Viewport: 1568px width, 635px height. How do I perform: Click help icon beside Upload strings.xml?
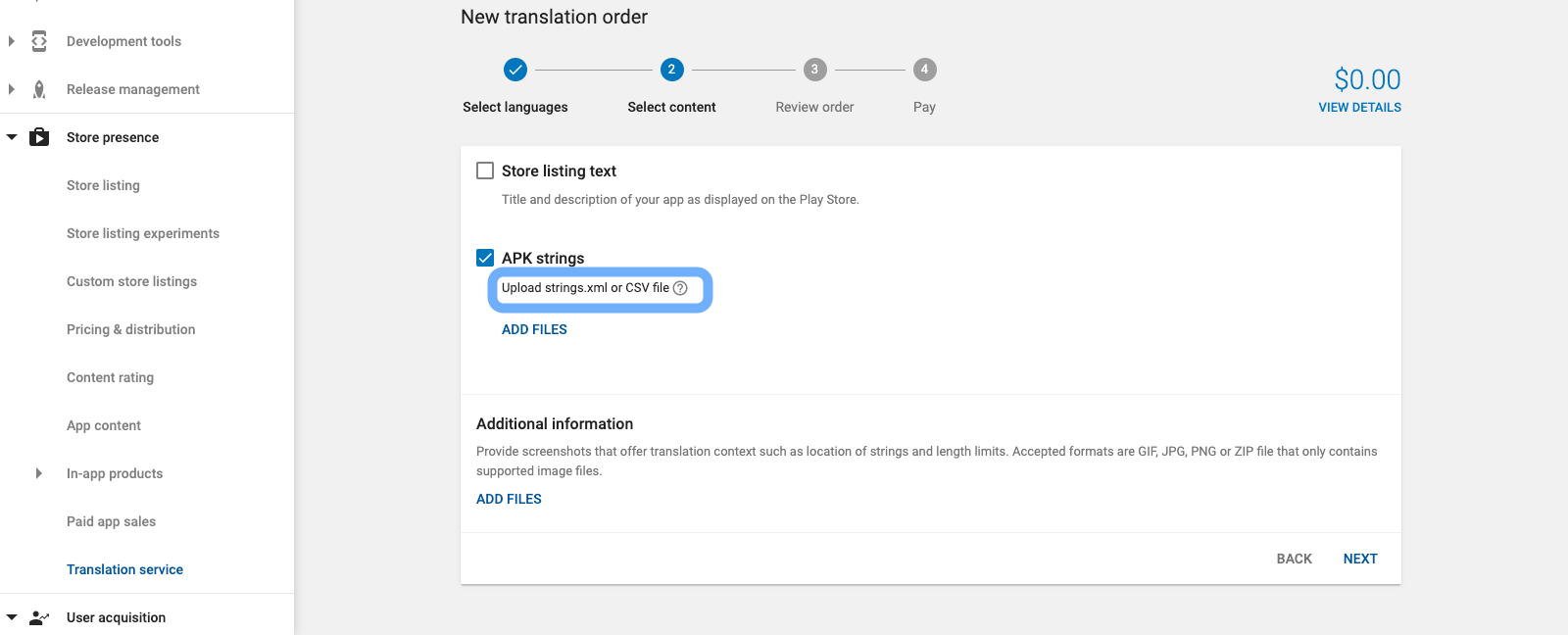pos(680,288)
